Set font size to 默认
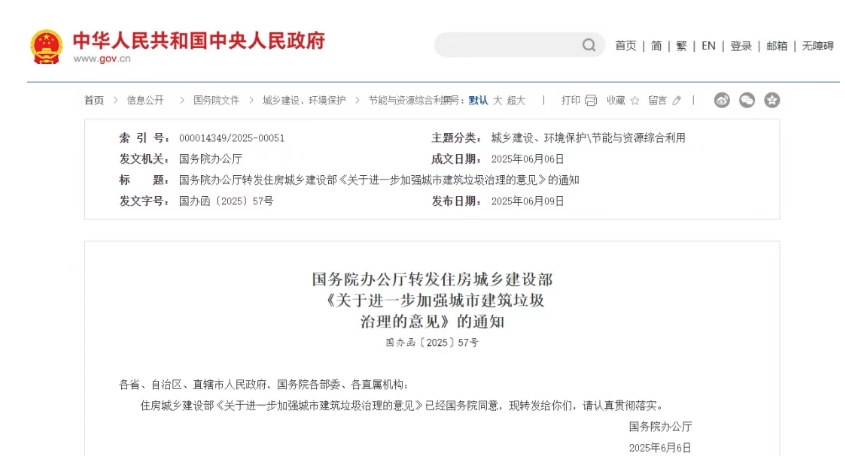The height and width of the screenshot is (473, 845). coord(478,100)
